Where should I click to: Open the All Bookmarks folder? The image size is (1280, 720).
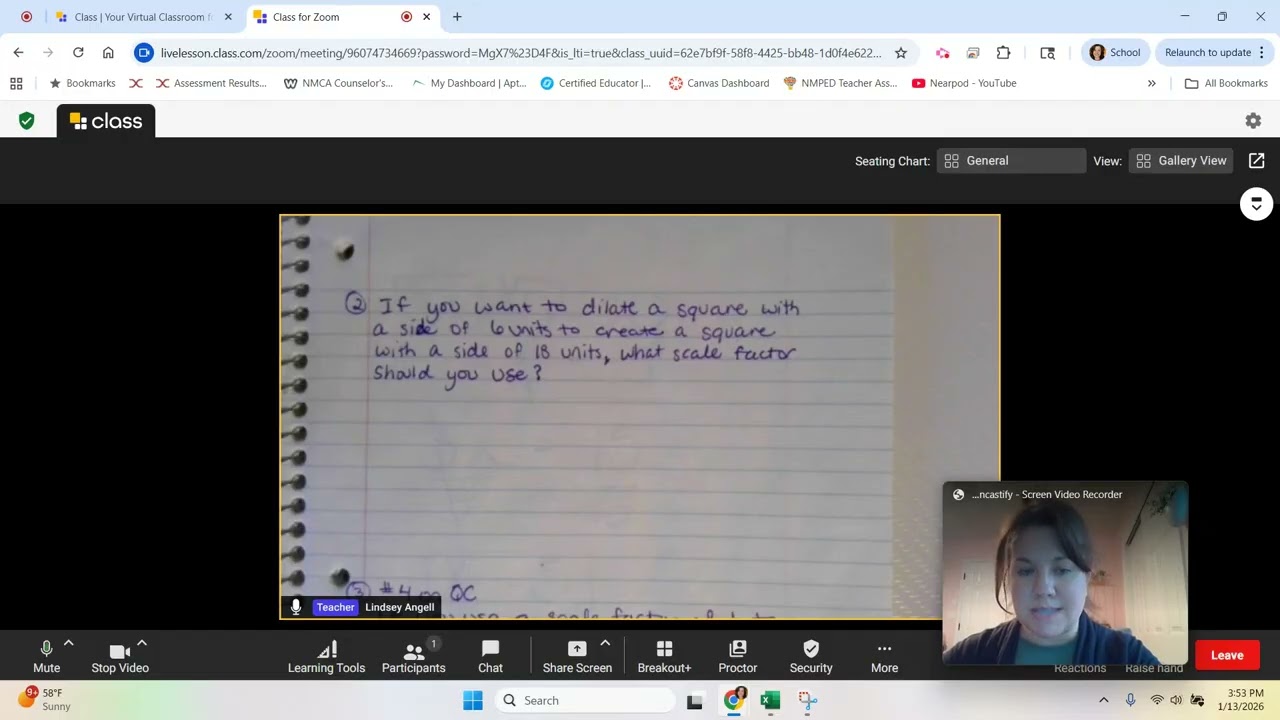coord(1226,83)
